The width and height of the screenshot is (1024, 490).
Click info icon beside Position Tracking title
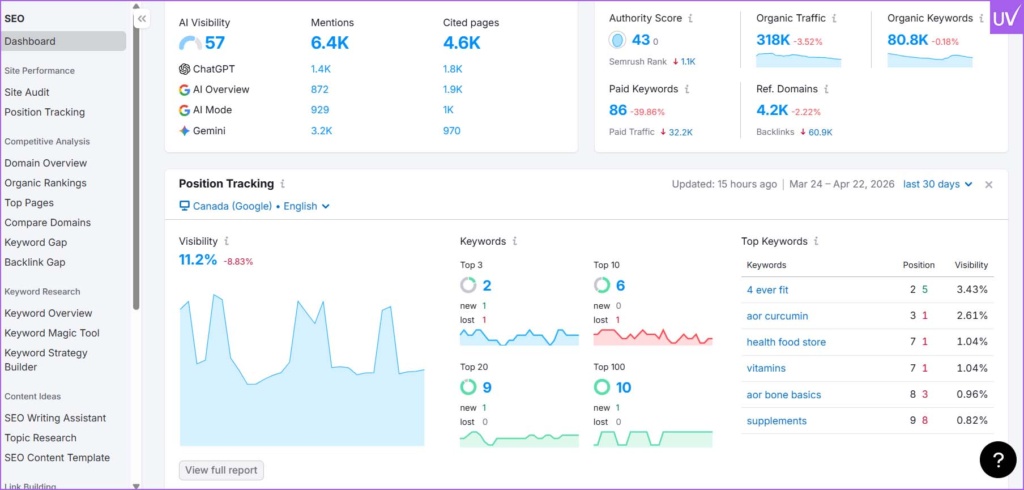click(x=283, y=184)
